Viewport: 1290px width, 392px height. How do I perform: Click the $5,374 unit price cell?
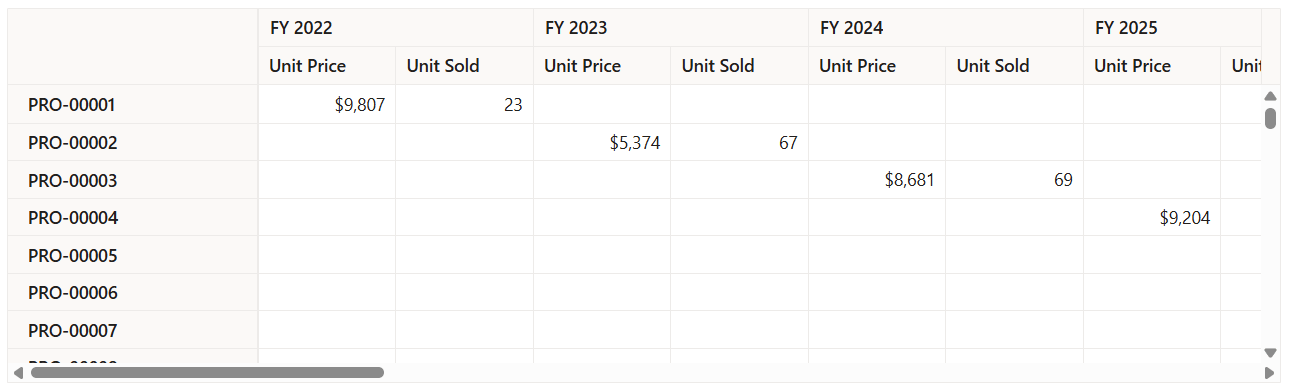click(x=602, y=142)
